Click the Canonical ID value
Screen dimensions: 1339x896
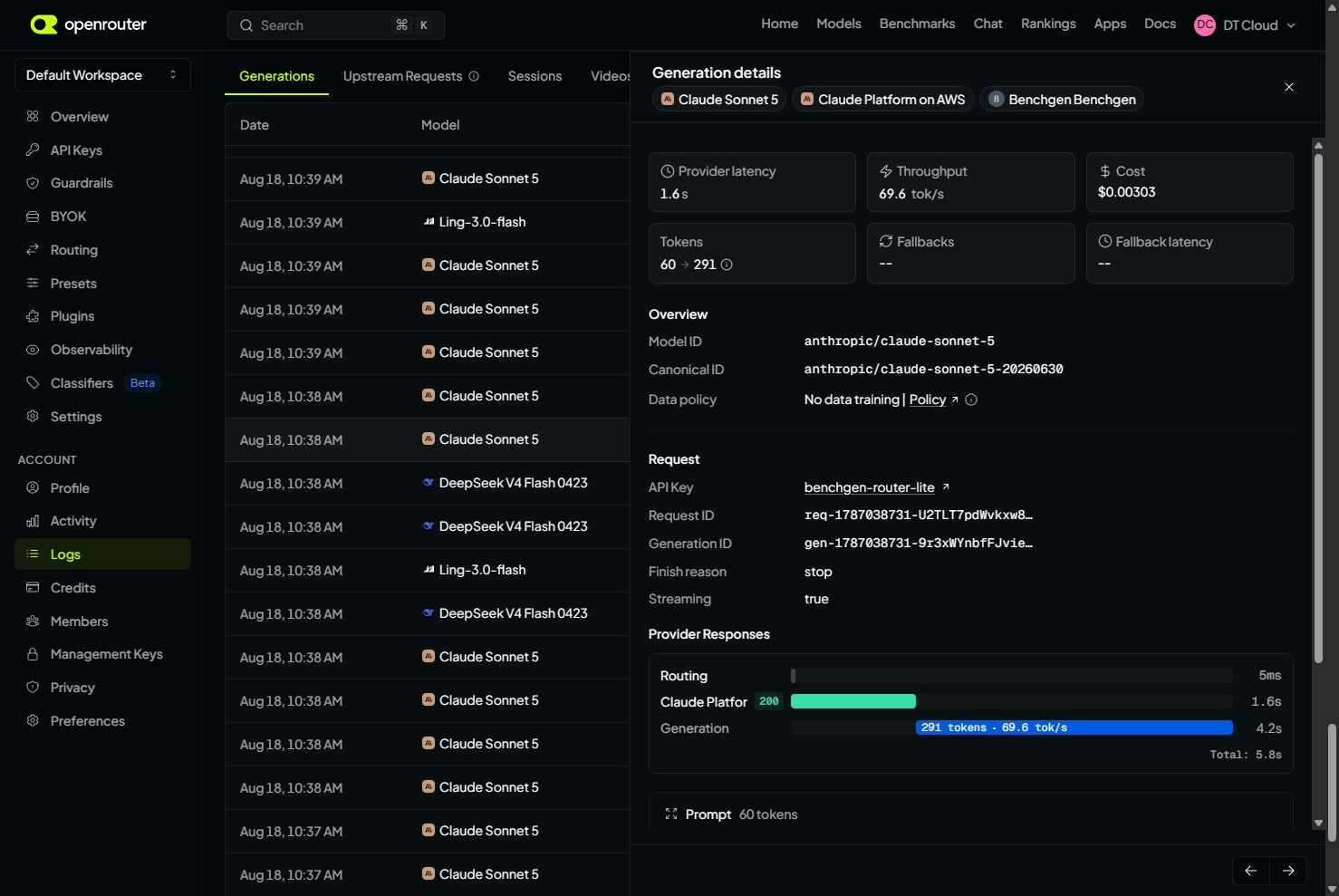[933, 370]
